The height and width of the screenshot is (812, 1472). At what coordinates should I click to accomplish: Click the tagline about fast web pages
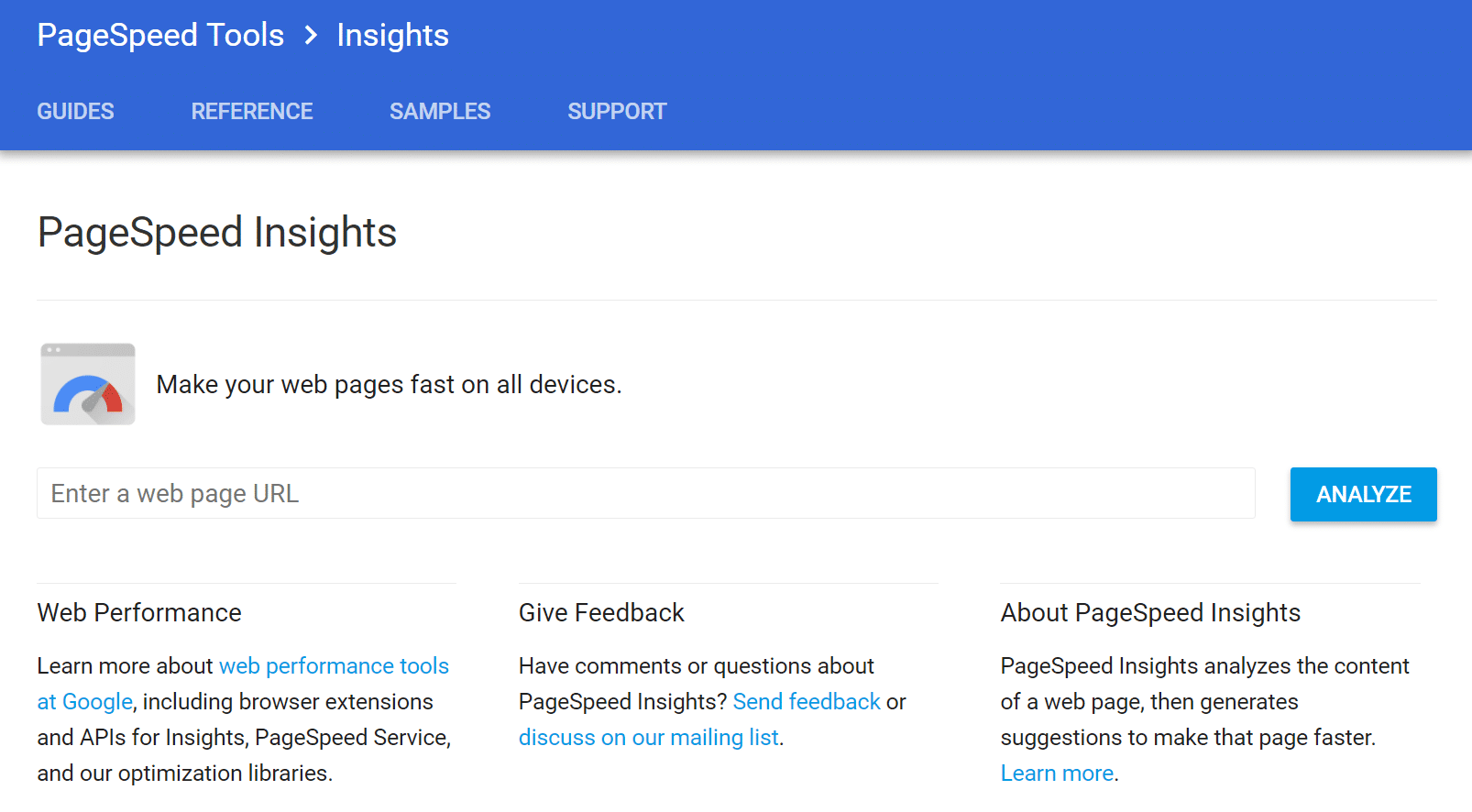click(x=389, y=384)
